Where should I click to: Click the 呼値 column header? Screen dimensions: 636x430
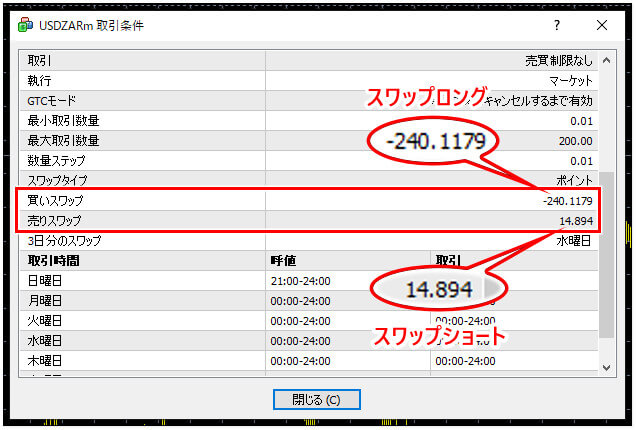click(283, 260)
